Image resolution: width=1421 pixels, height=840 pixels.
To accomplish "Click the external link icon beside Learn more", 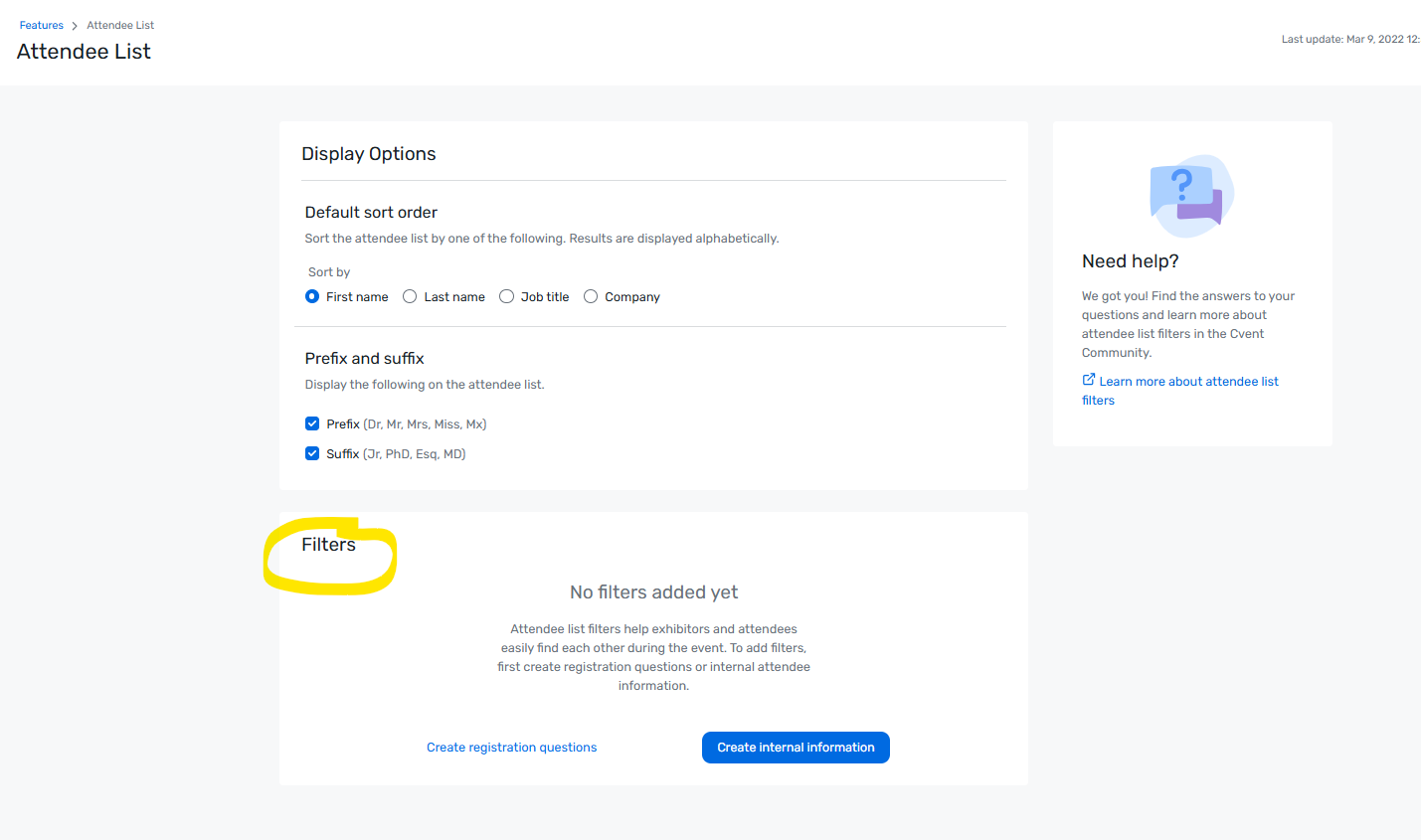I will click(x=1089, y=380).
